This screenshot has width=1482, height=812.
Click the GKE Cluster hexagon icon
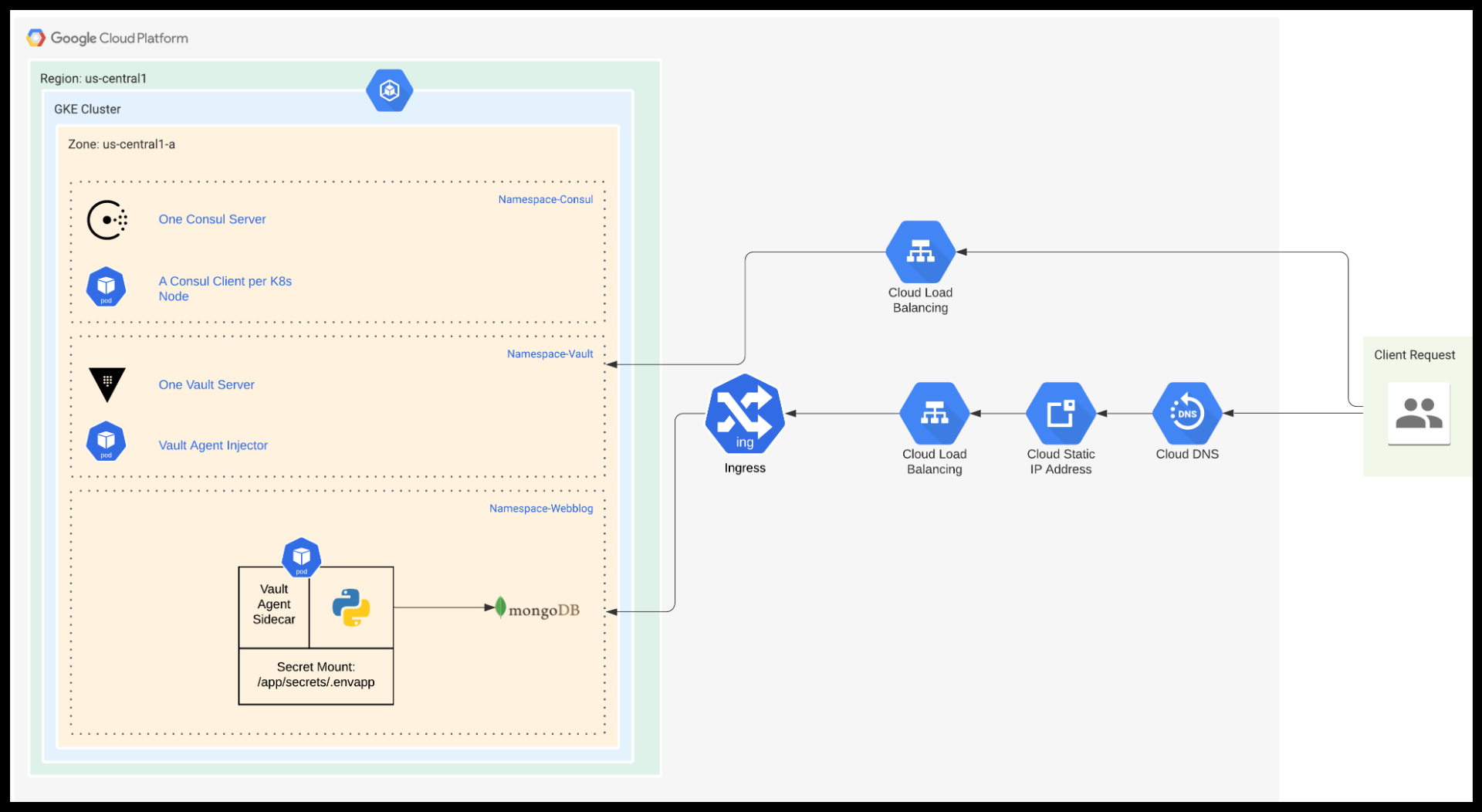click(389, 90)
